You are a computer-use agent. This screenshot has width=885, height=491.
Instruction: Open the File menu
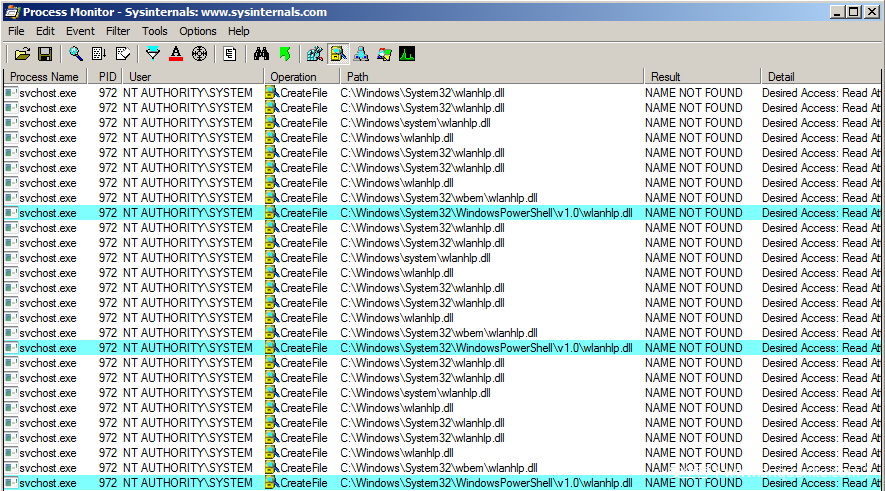16,31
